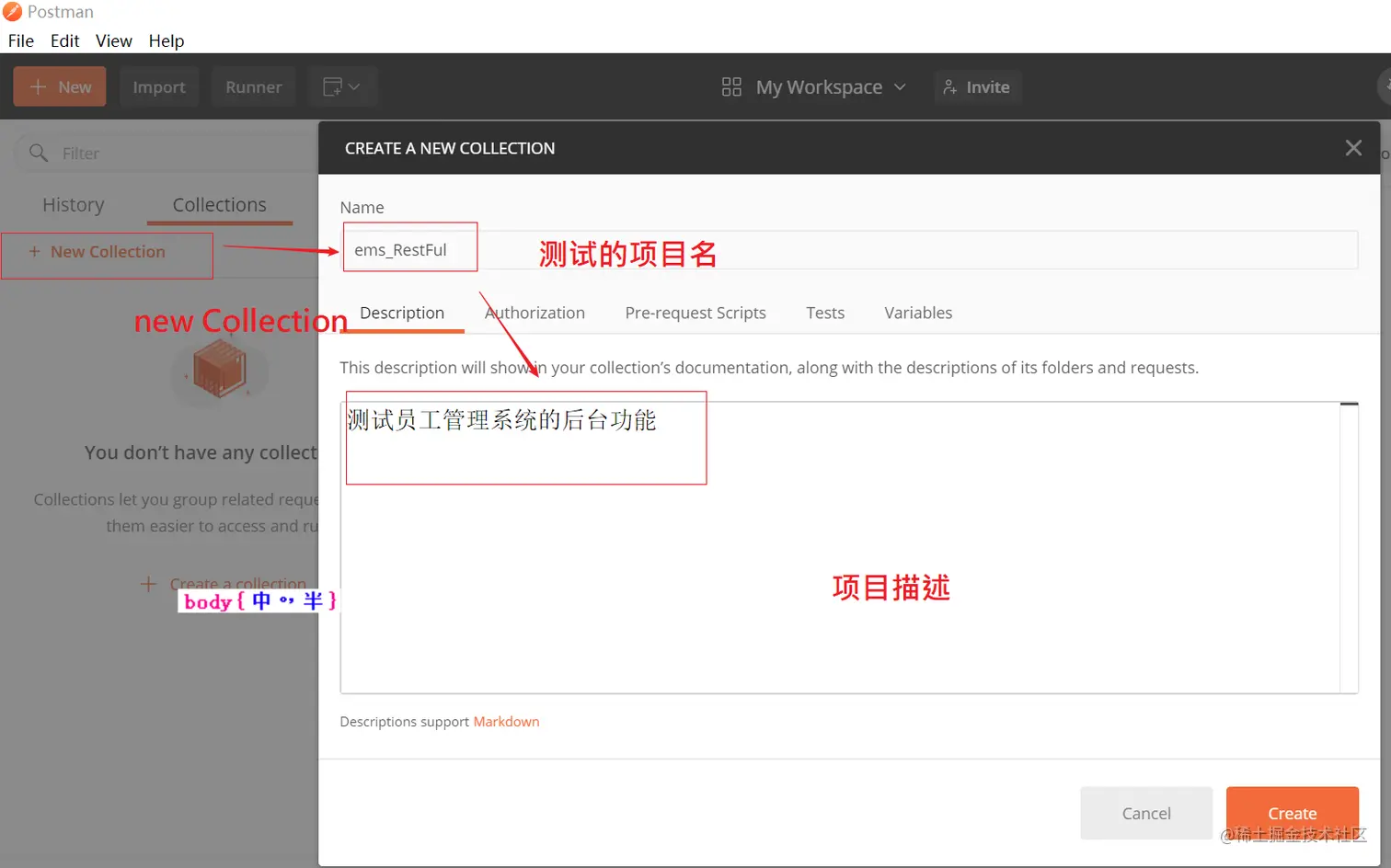Click the Invite button
This screenshot has height=868, width=1391.
pos(977,87)
